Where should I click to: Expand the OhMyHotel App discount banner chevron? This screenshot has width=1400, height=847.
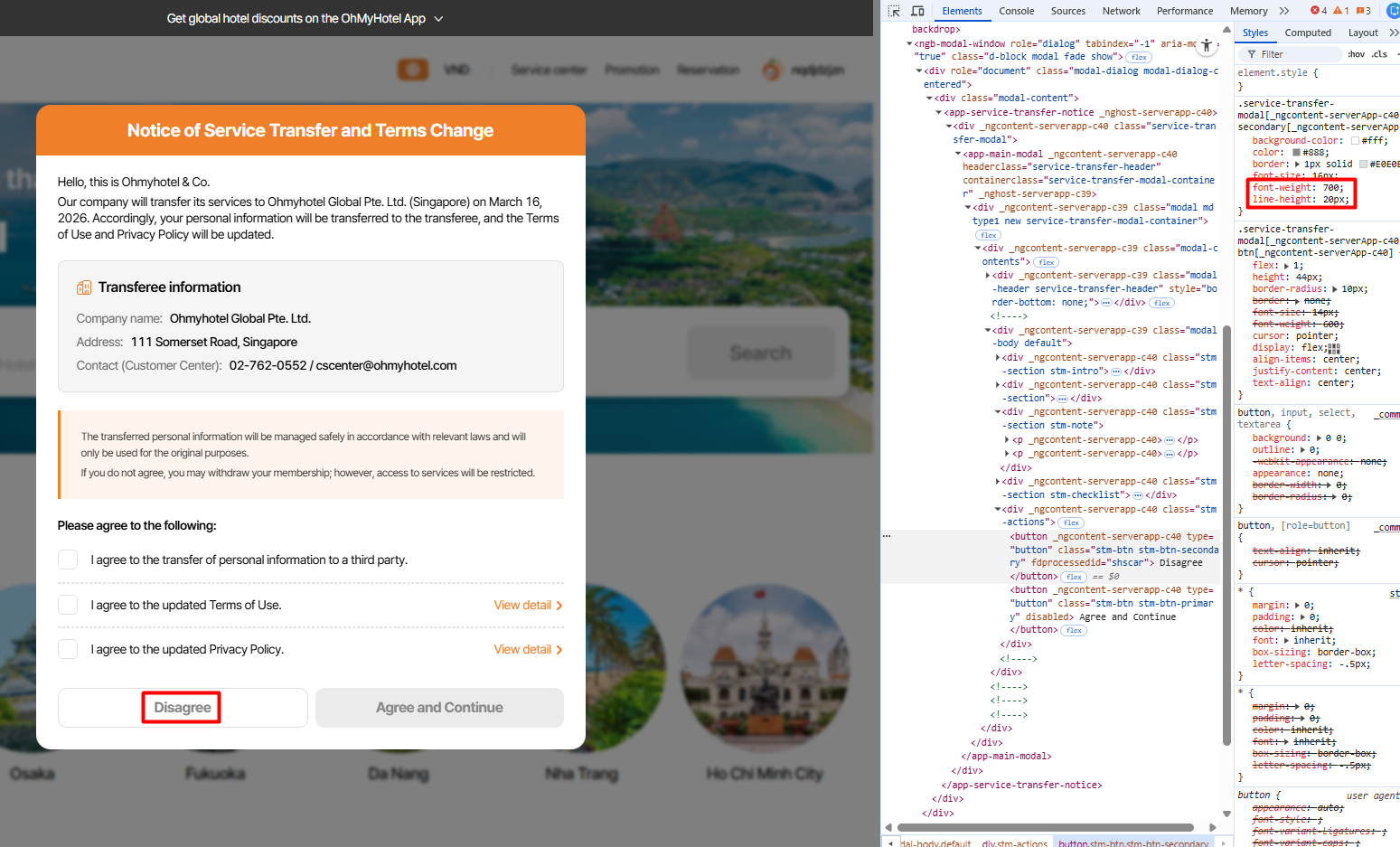[x=439, y=19]
